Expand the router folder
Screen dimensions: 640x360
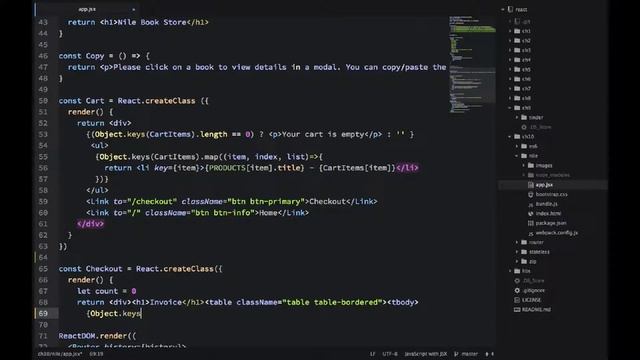[x=517, y=242]
